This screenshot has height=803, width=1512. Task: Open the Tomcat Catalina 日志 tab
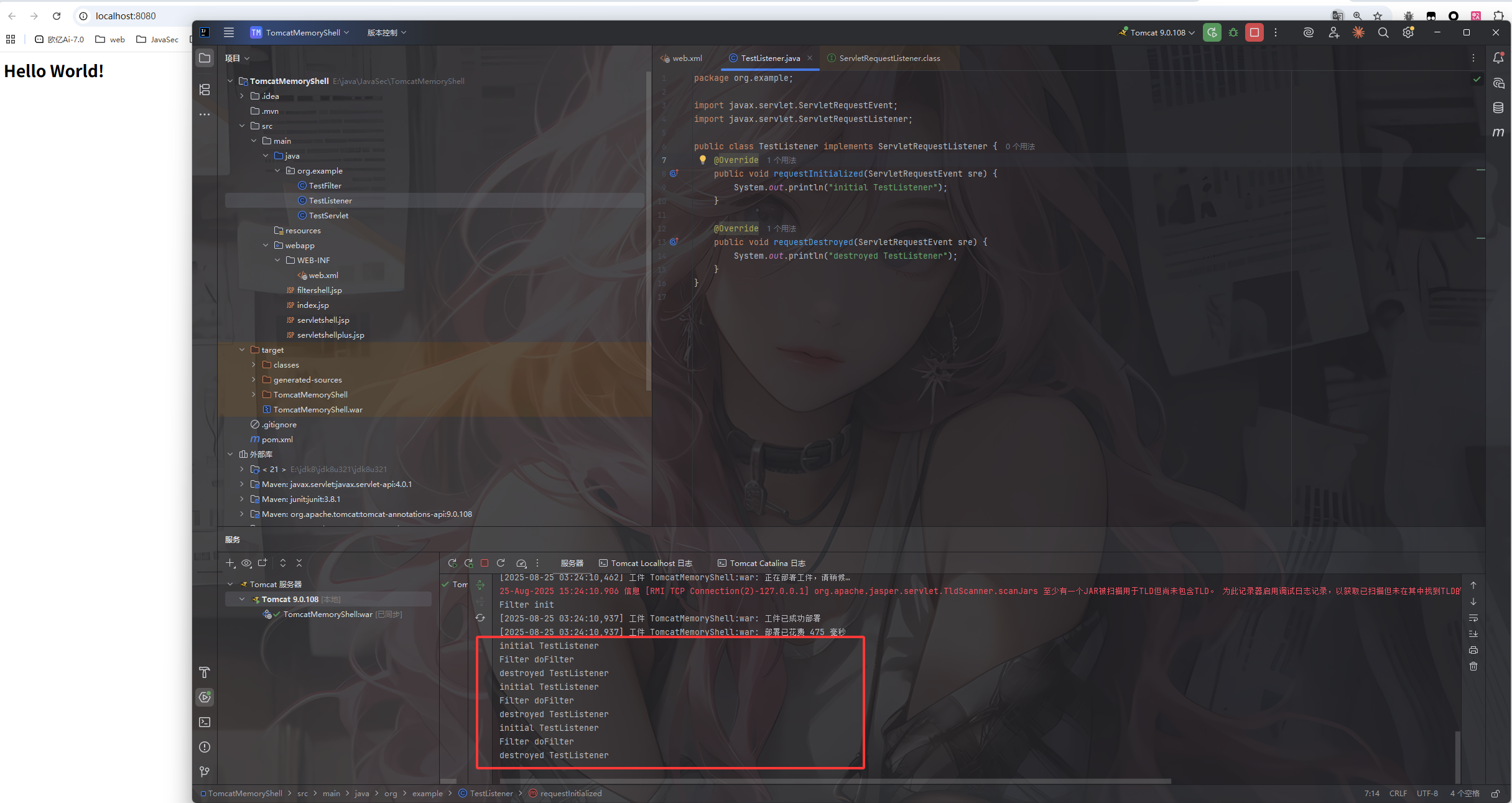[762, 563]
